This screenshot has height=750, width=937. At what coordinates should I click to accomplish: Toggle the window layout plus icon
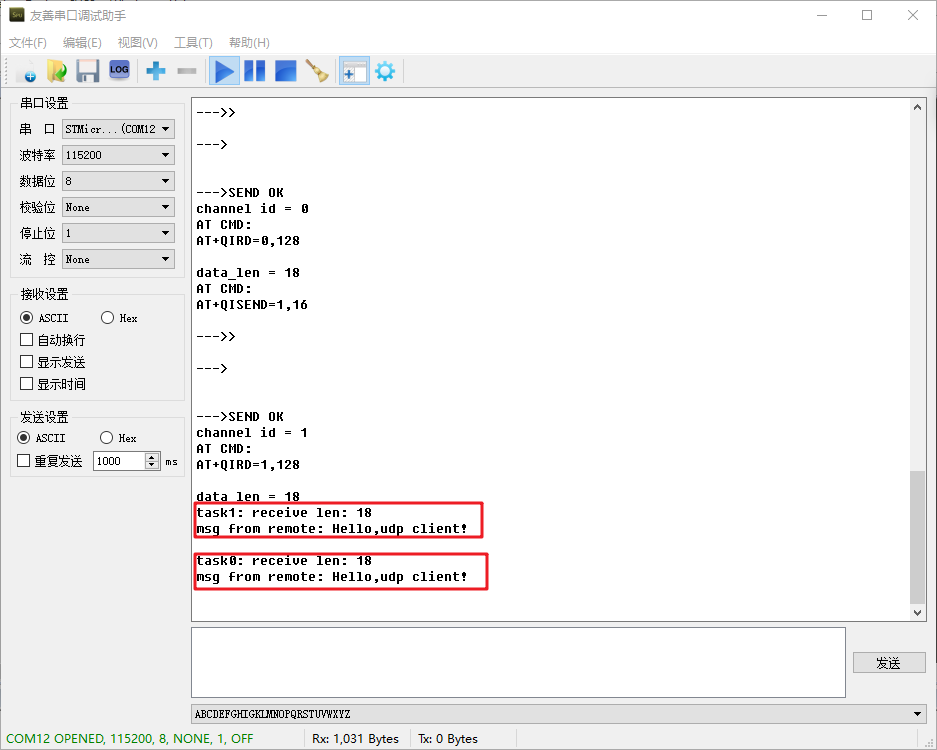(x=354, y=71)
